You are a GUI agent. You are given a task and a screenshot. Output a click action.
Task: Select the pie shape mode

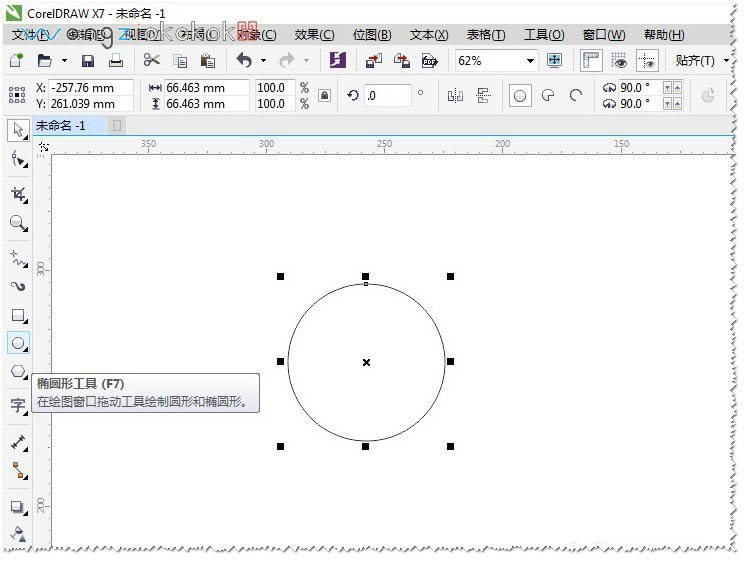click(x=548, y=96)
